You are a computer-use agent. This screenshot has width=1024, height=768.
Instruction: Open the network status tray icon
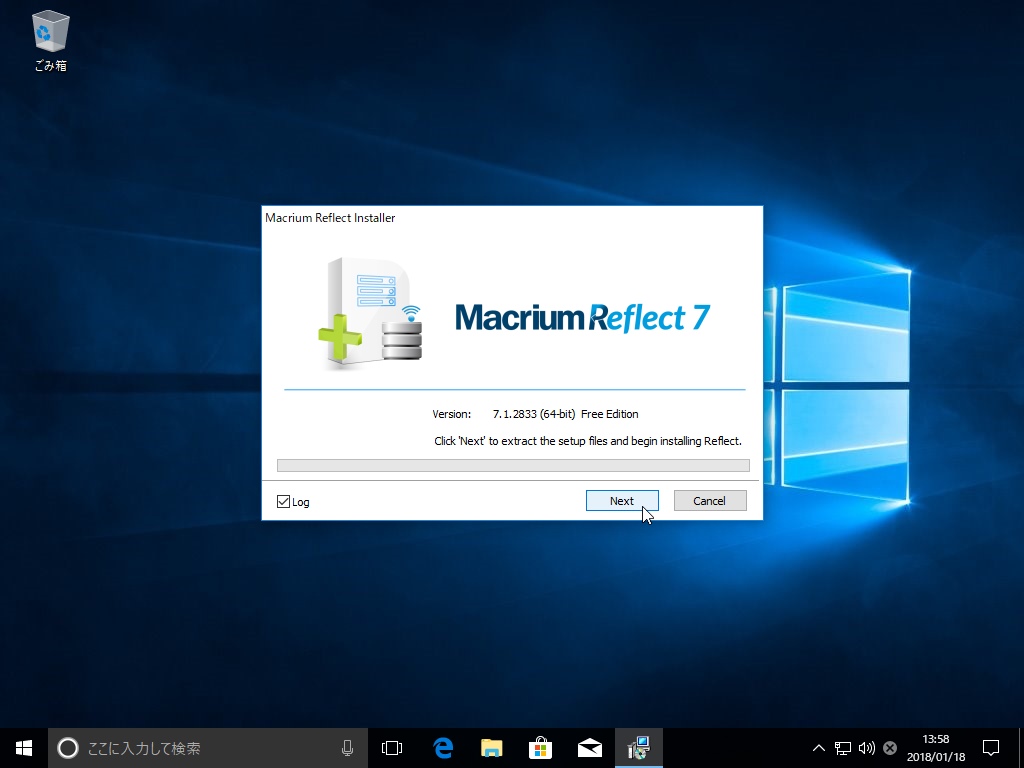tap(842, 748)
